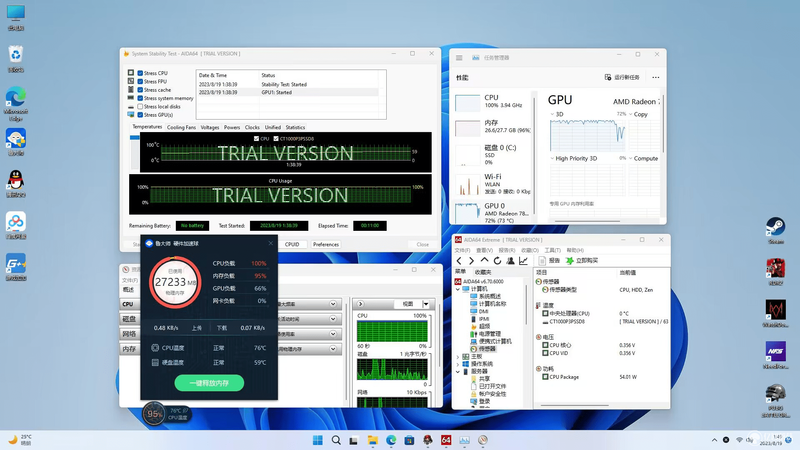Collapse the 计算机 node in AIDA64 tree
800x450 pixels.
(x=458, y=289)
